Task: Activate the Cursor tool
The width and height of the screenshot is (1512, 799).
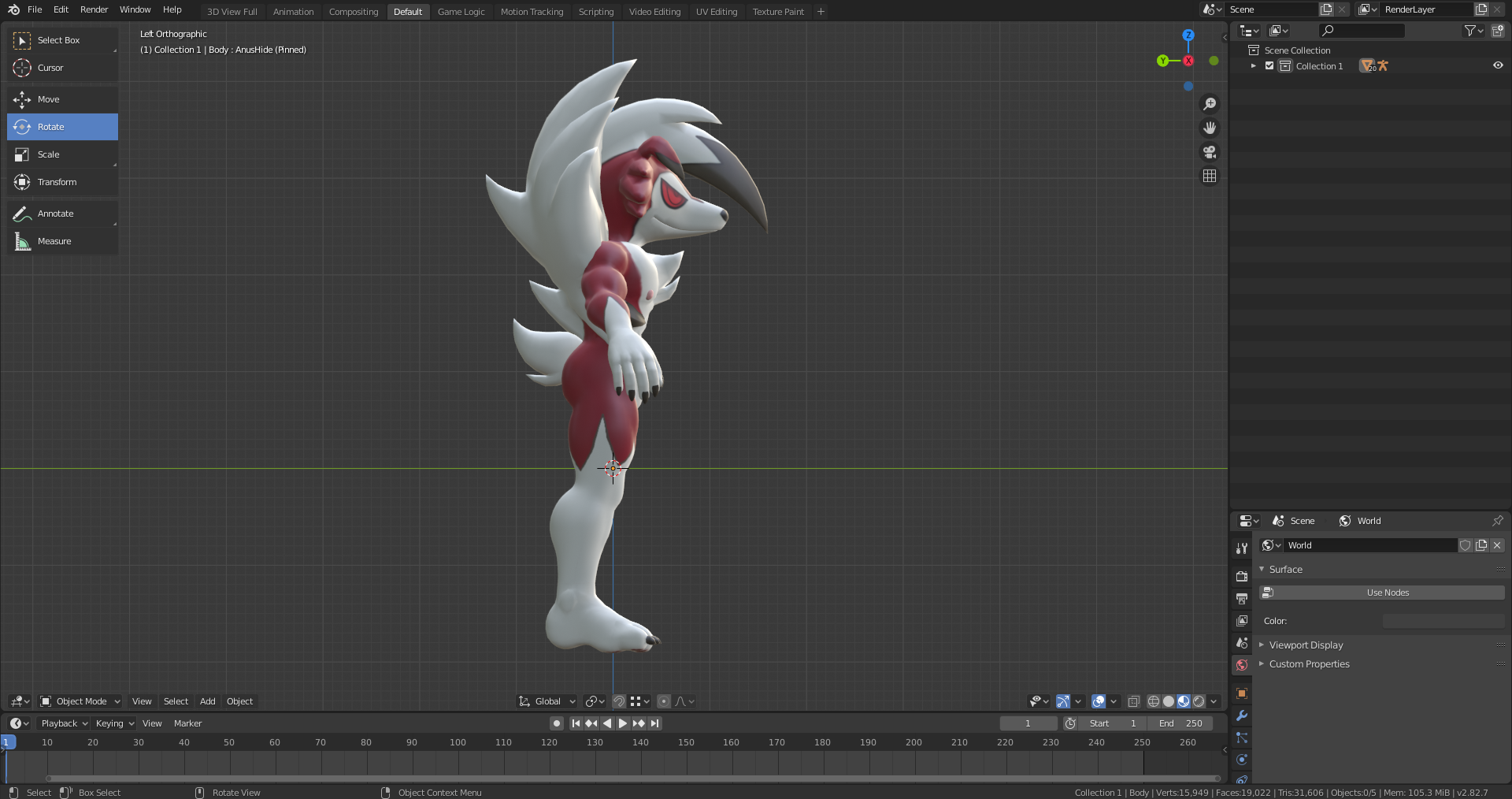Action: point(62,68)
